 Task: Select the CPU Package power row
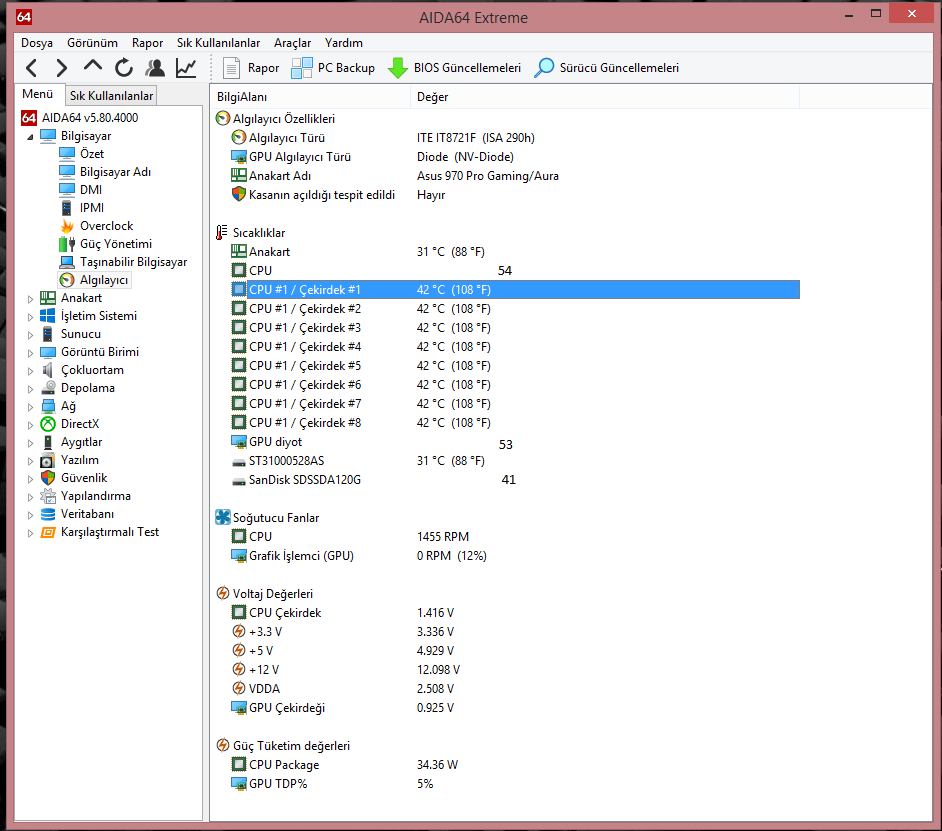515,765
